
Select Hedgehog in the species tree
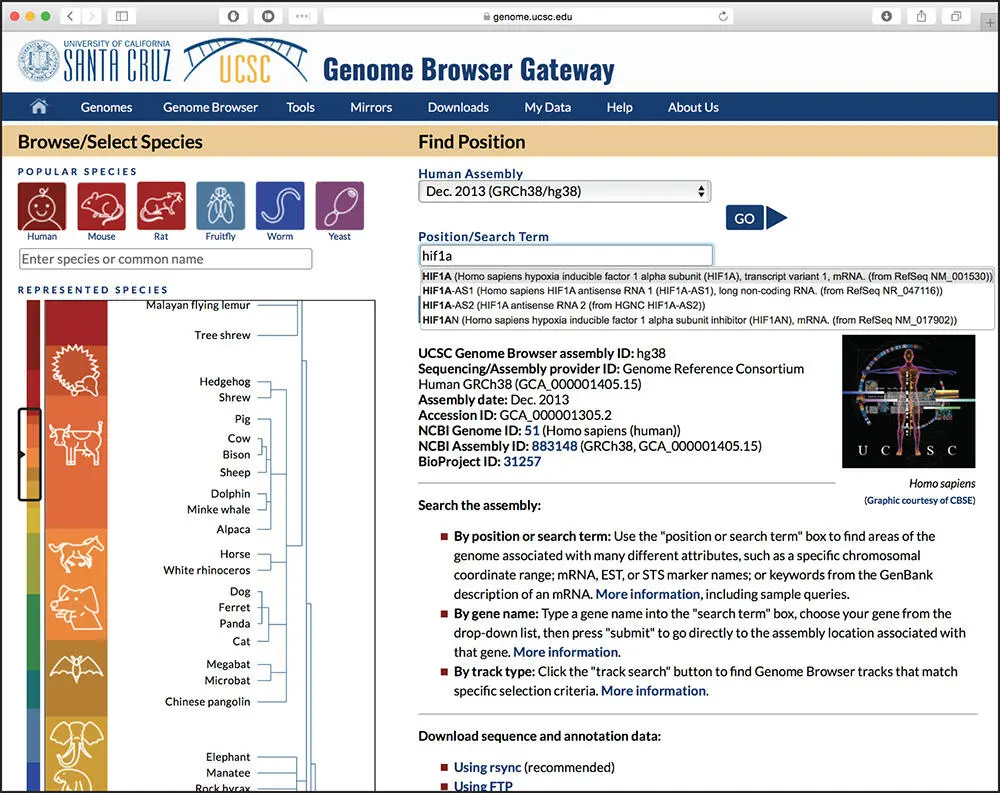[x=224, y=382]
